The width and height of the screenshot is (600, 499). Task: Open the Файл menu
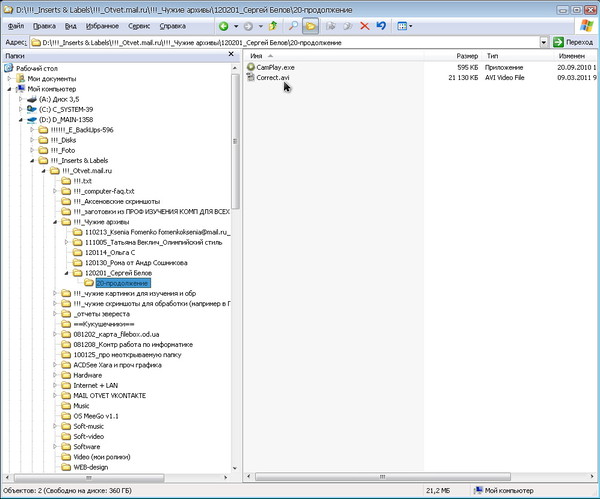(x=16, y=26)
